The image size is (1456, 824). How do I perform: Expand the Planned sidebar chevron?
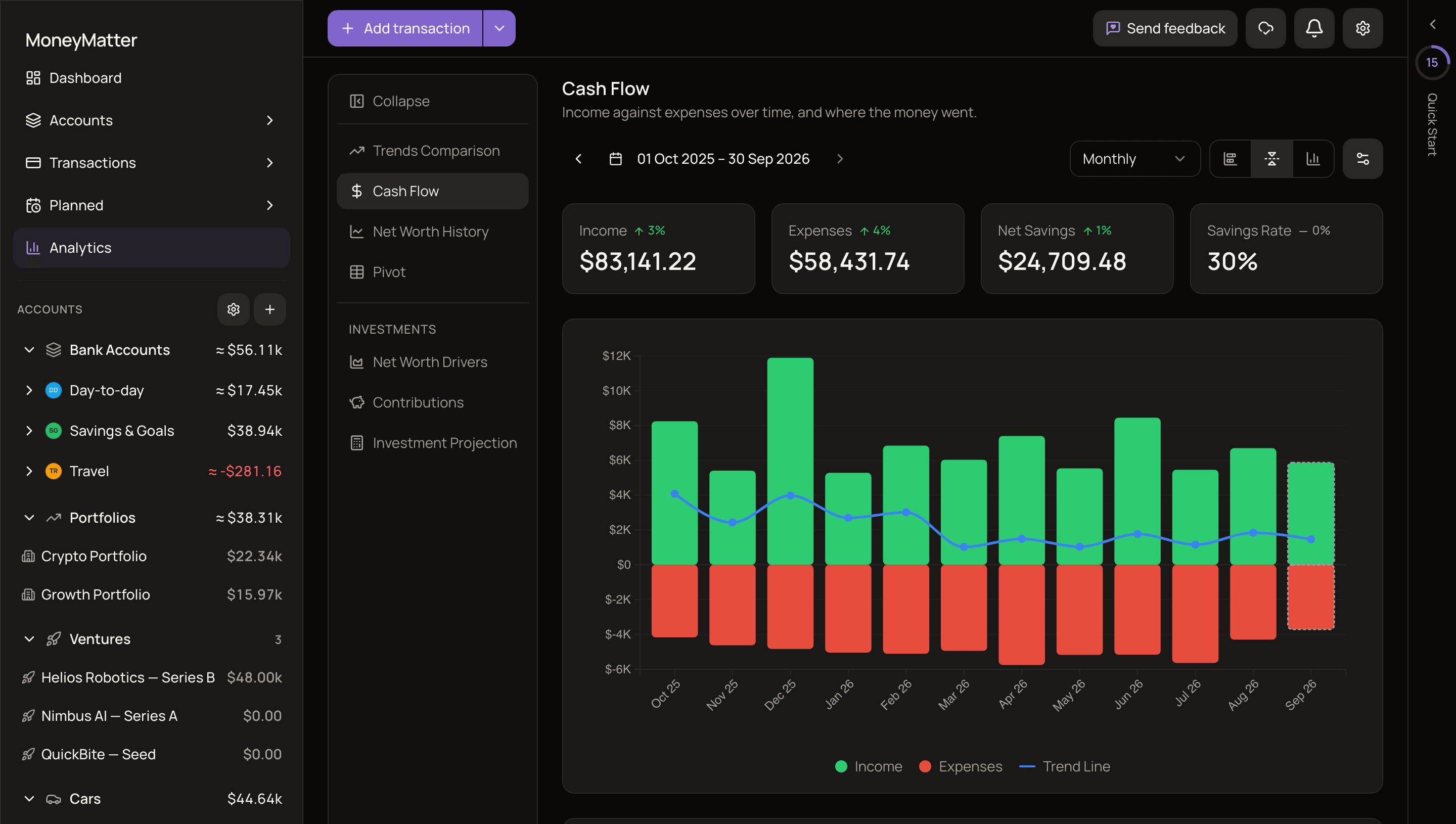[x=270, y=205]
